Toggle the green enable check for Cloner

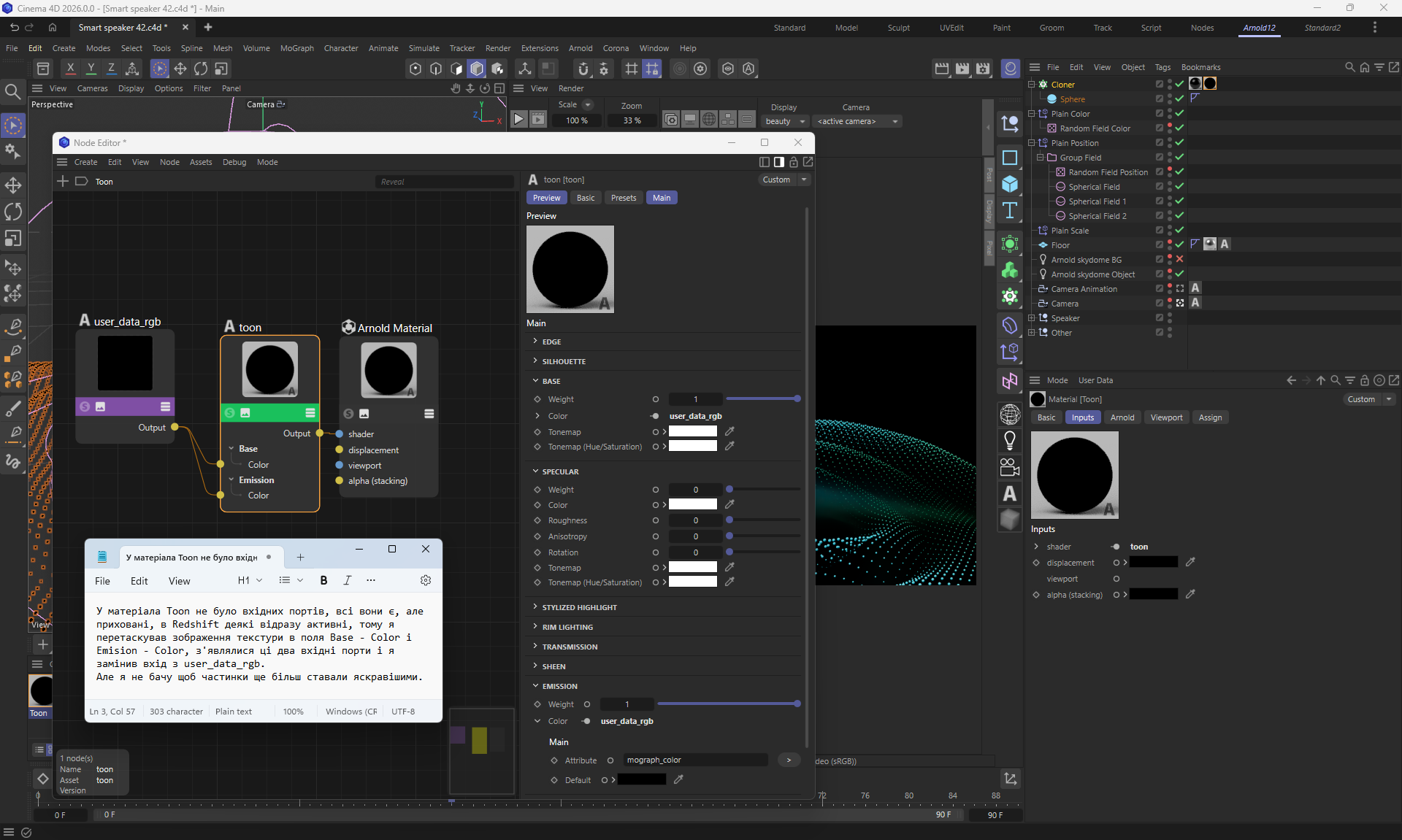(1179, 84)
